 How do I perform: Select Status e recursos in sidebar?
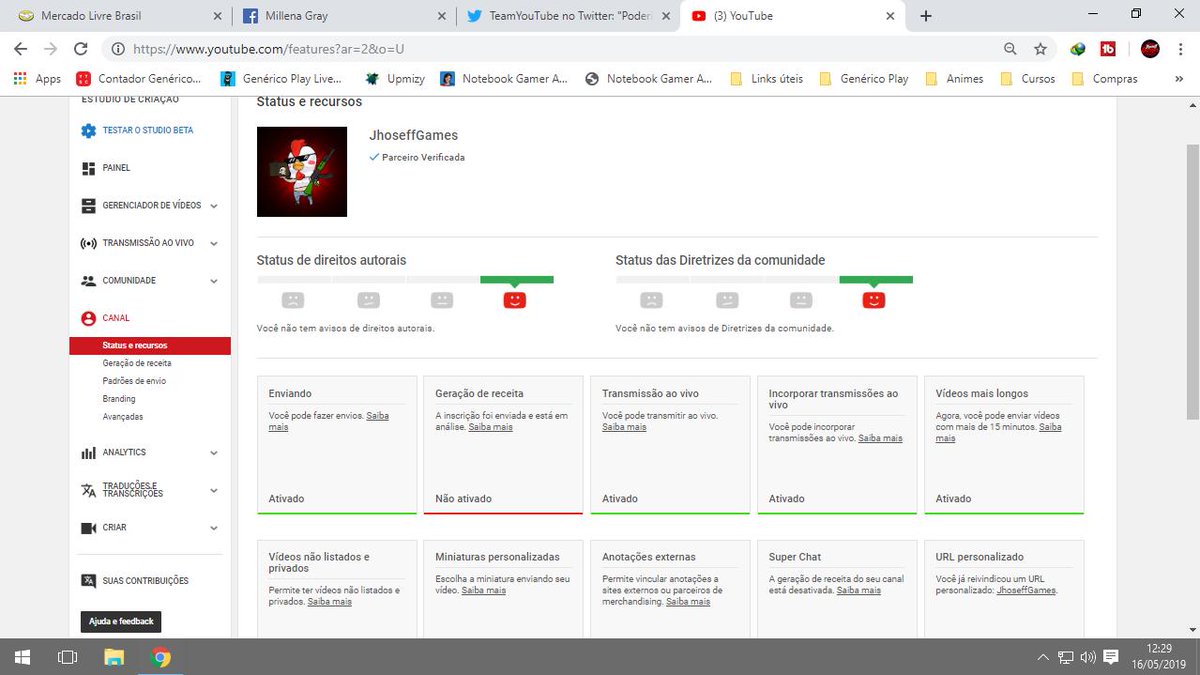pyautogui.click(x=150, y=346)
